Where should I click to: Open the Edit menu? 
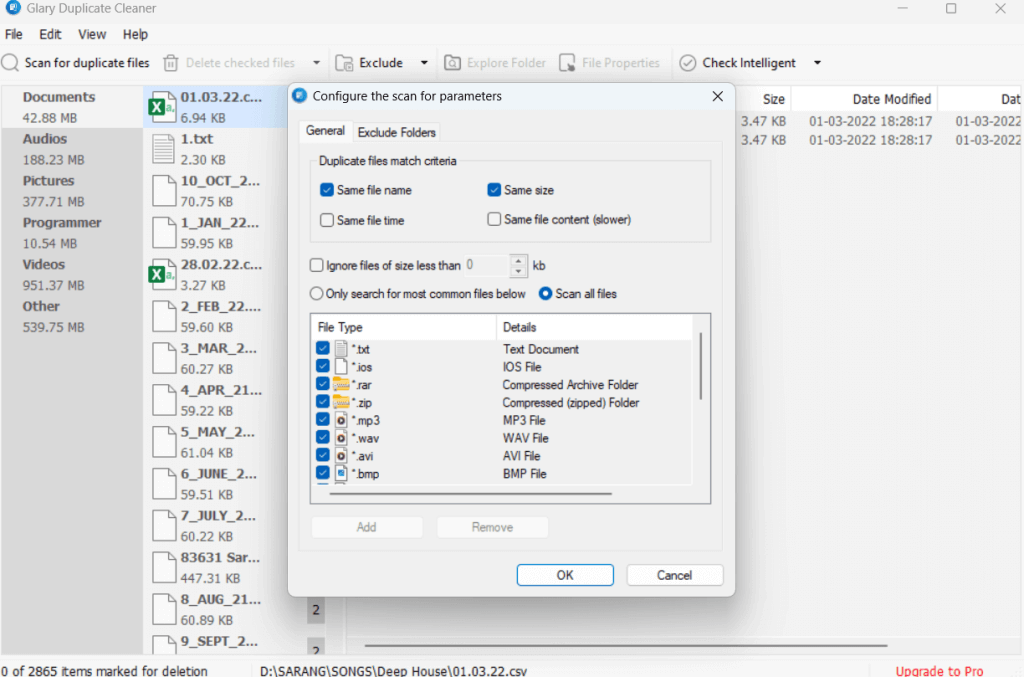point(50,34)
